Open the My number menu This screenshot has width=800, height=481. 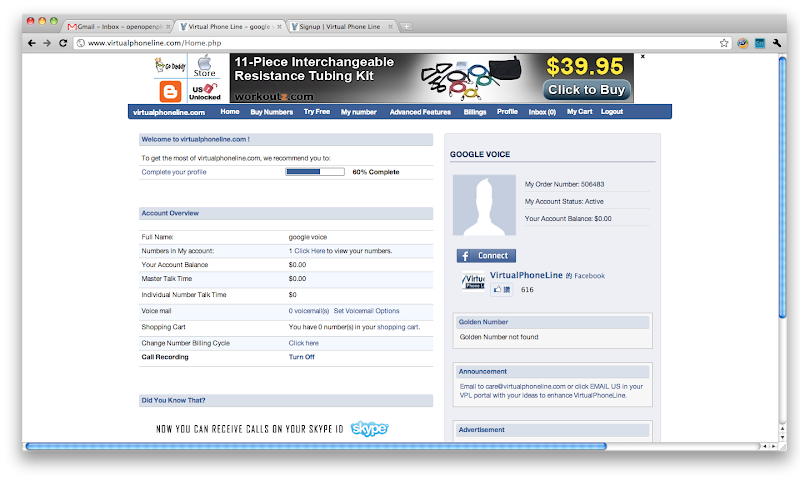(x=359, y=112)
